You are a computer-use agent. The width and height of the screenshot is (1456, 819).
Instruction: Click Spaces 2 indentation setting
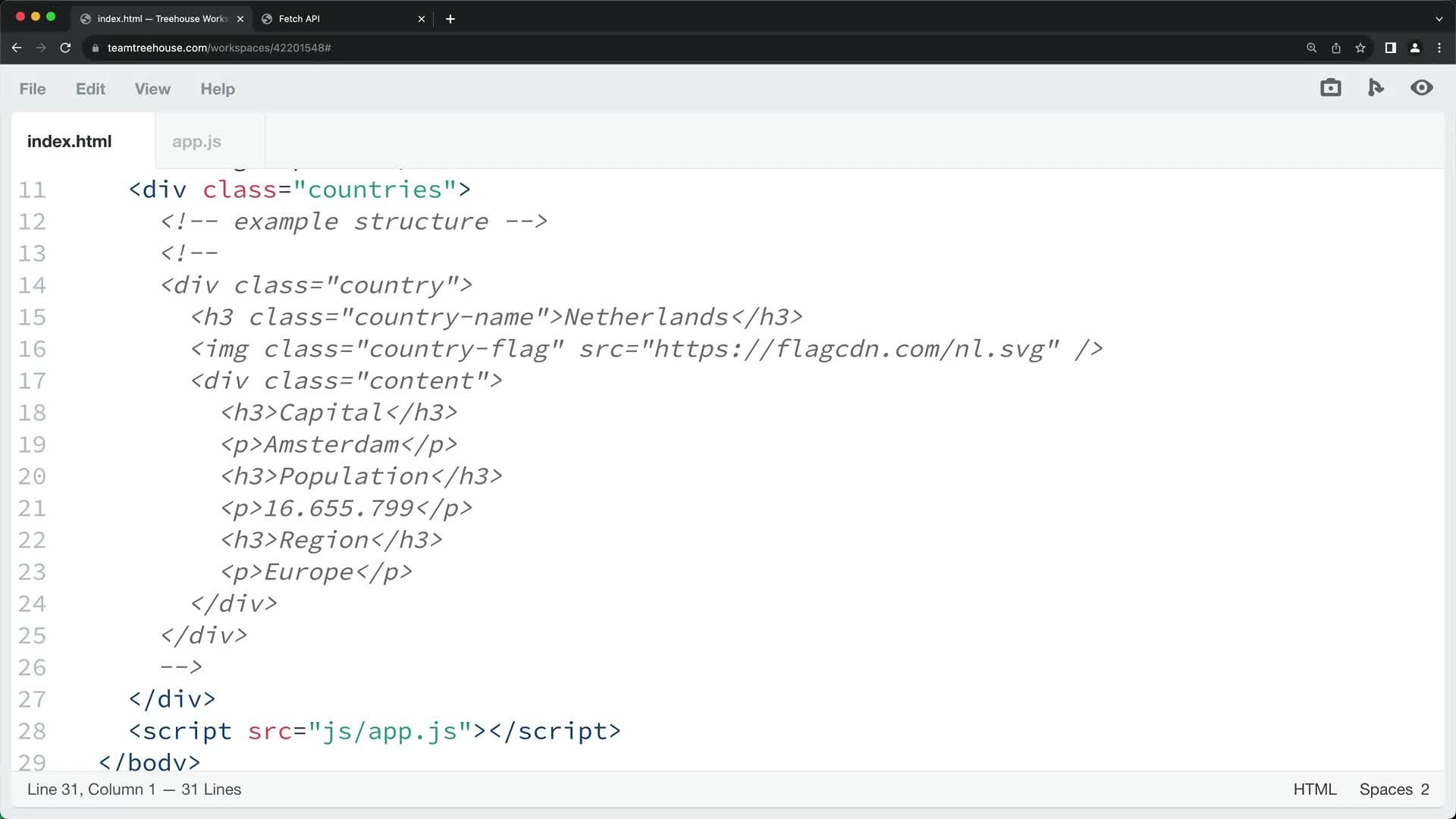(x=1394, y=789)
